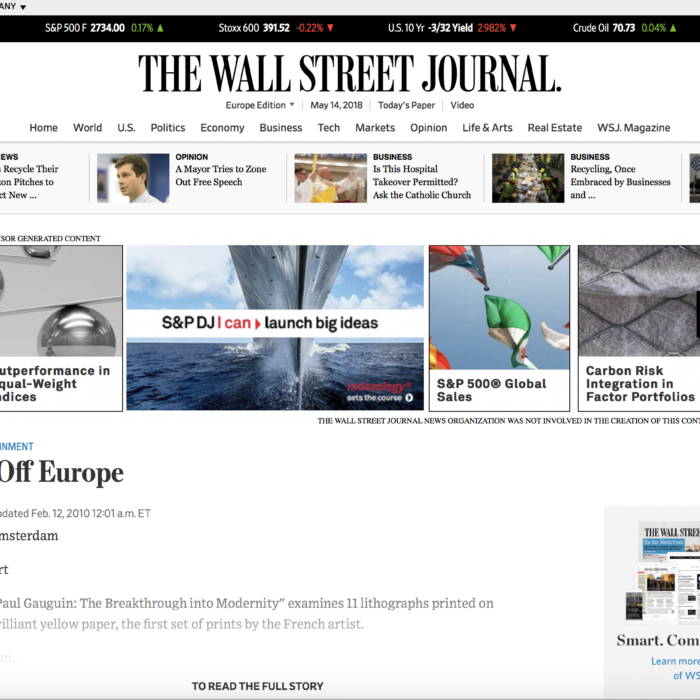This screenshot has height=700, width=700.
Task: Expand the dropdown arrow at top-left corner
Action: 23,7
